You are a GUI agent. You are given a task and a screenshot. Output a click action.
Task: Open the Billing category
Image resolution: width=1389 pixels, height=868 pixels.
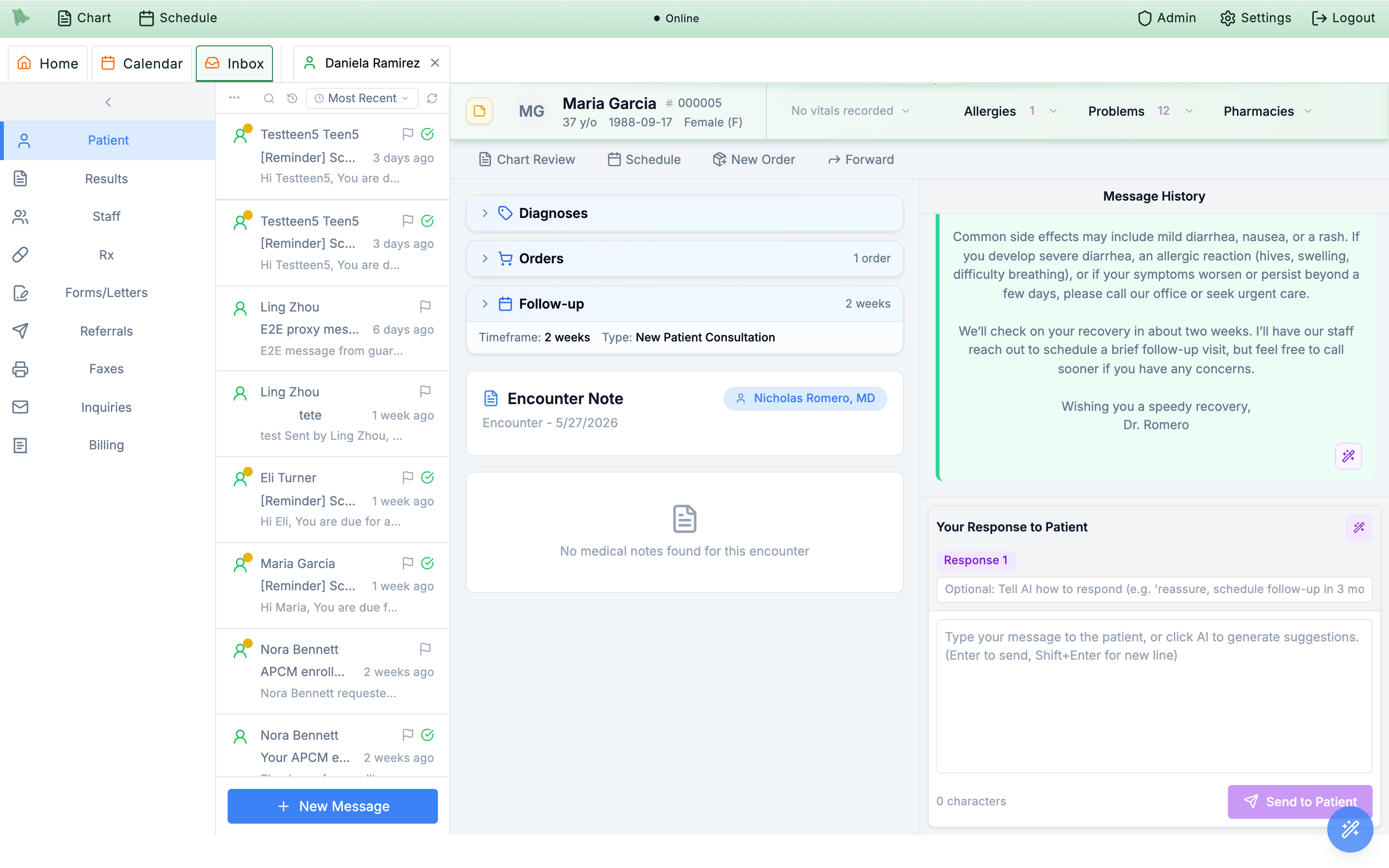(x=108, y=445)
